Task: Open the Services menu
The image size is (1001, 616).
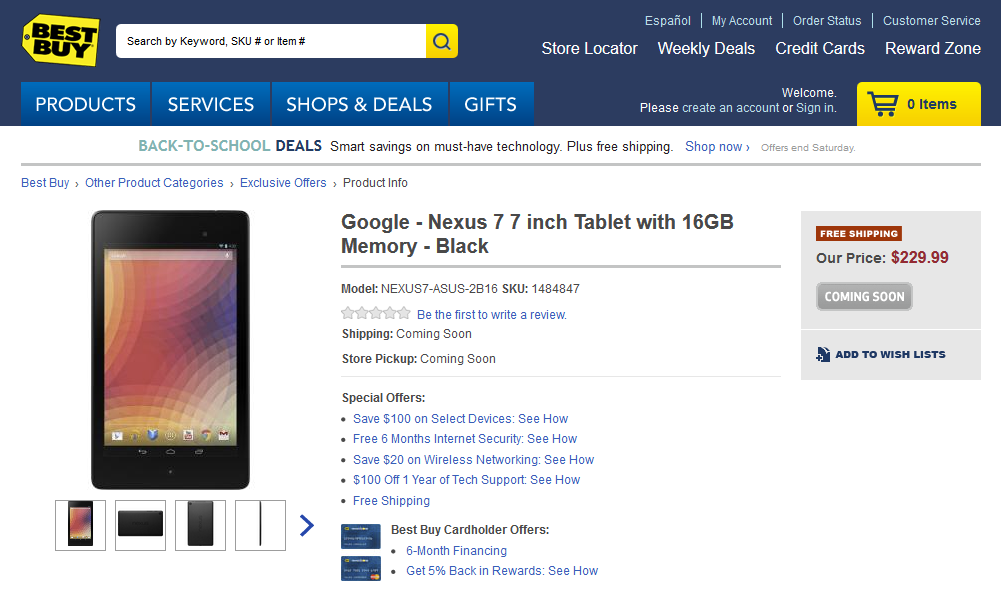Action: (211, 104)
